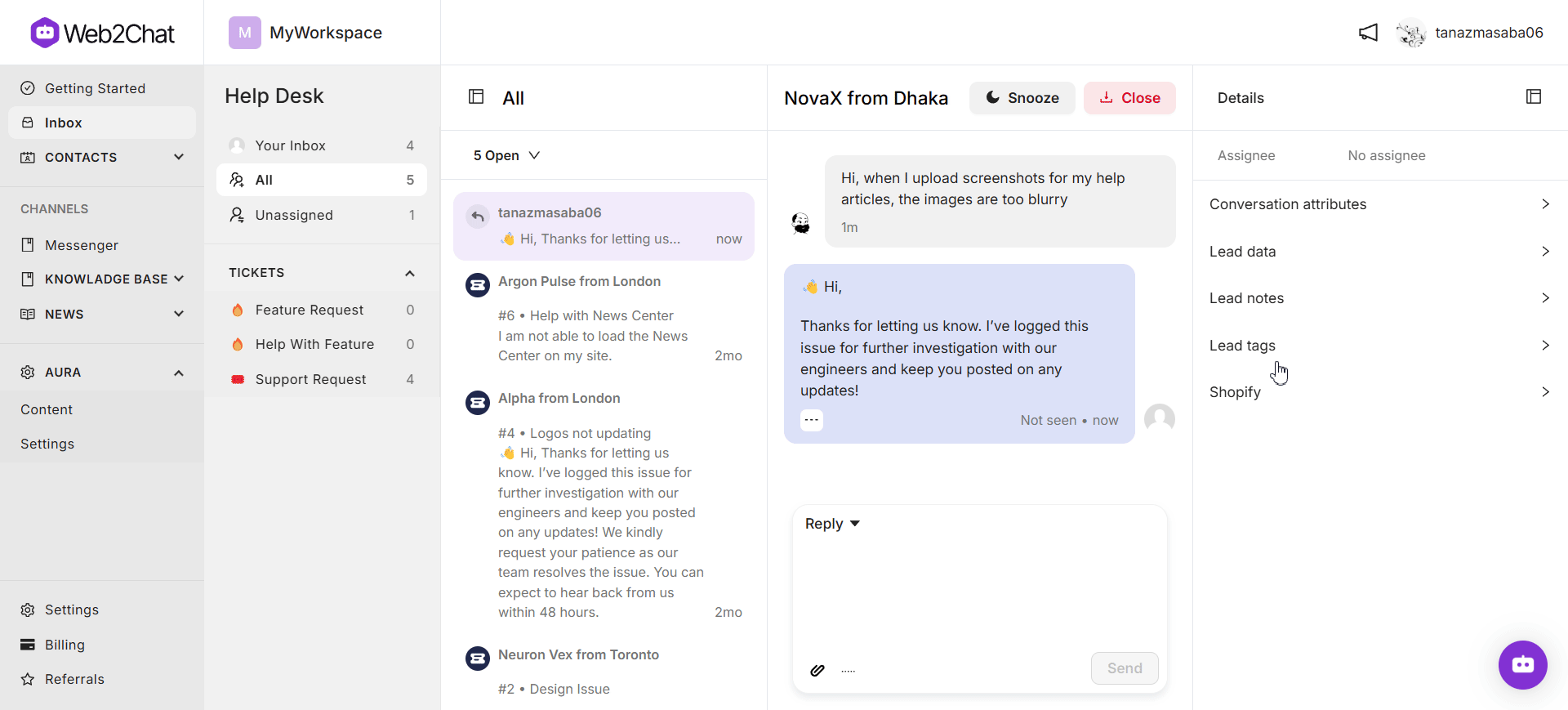The height and width of the screenshot is (710, 1568).
Task: Open Neuron Vex from Toronto conversation
Action: (604, 672)
